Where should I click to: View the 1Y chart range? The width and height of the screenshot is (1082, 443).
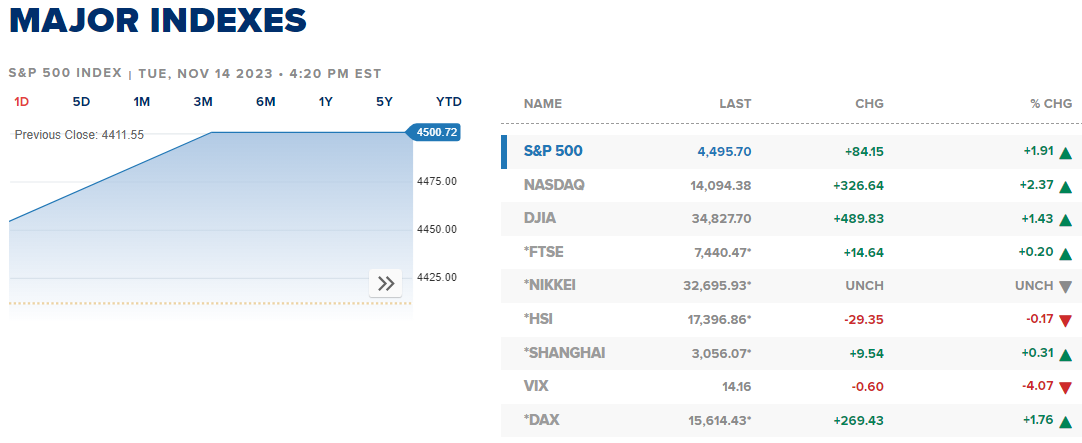pos(325,101)
